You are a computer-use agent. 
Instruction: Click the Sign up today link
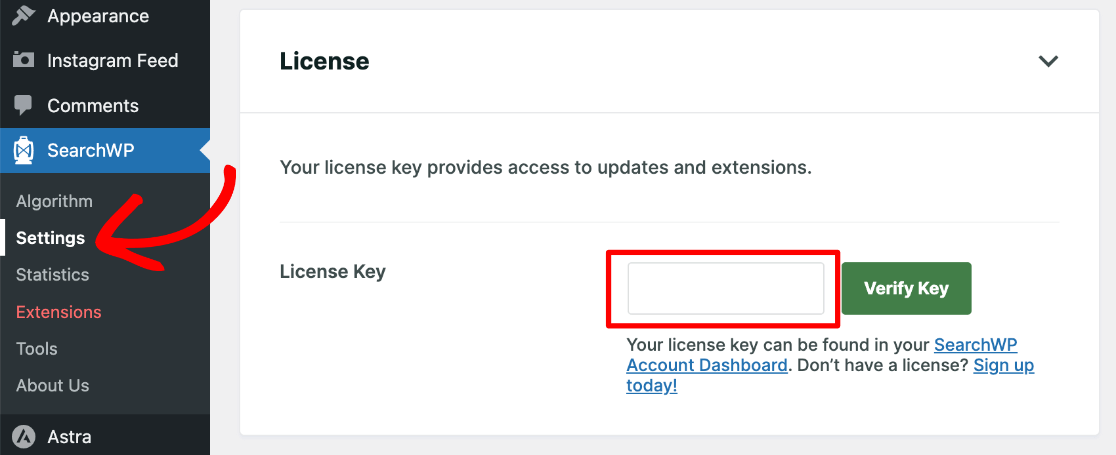(1003, 365)
